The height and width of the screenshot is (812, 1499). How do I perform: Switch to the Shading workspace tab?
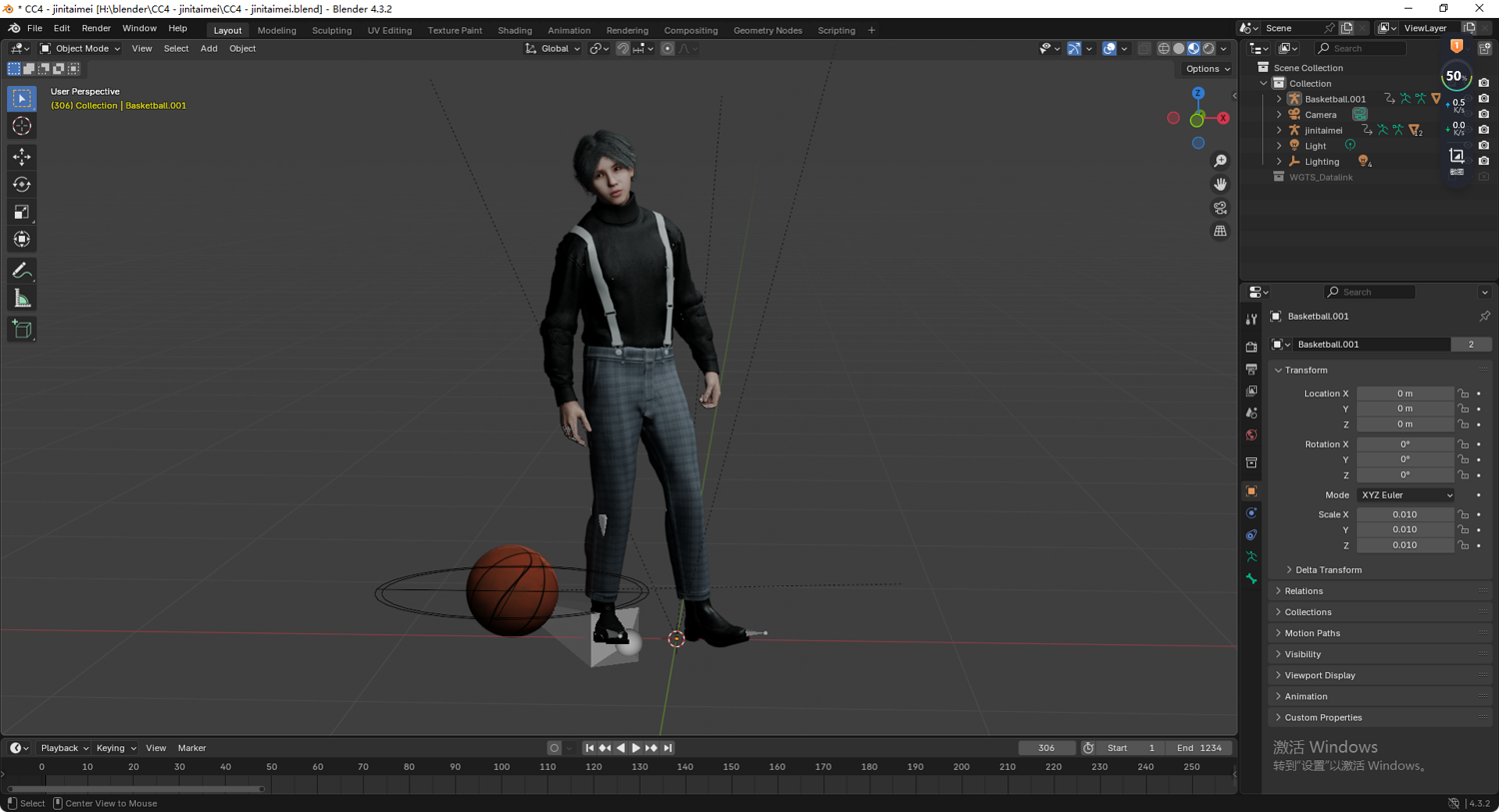click(x=515, y=30)
